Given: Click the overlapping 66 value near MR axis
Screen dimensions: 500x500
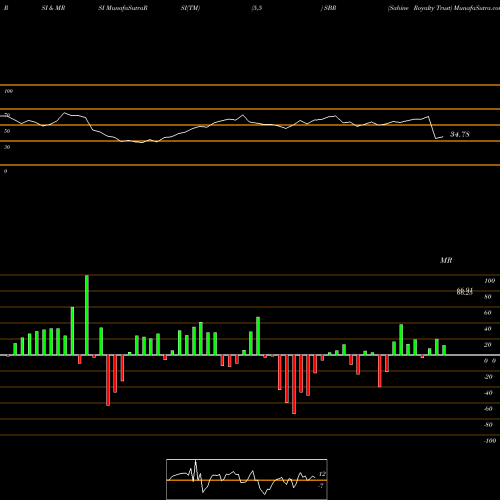Looking at the screenshot, I should tap(465, 292).
